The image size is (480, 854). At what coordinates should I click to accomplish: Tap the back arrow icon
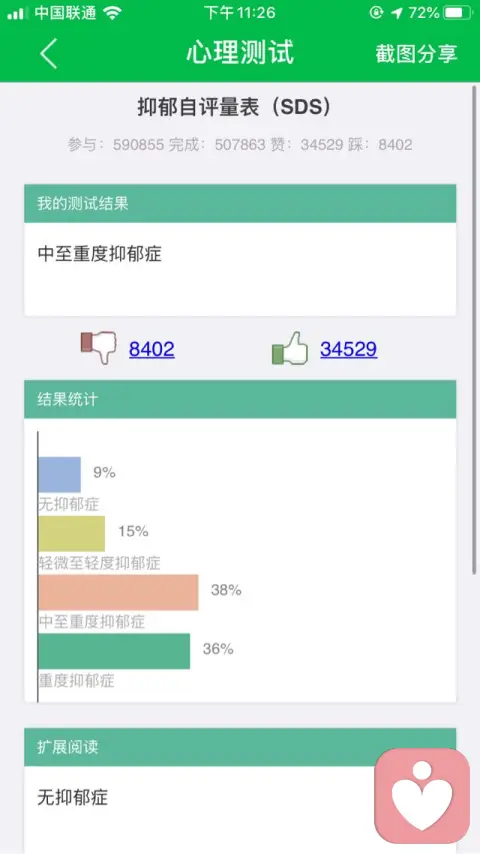point(48,53)
